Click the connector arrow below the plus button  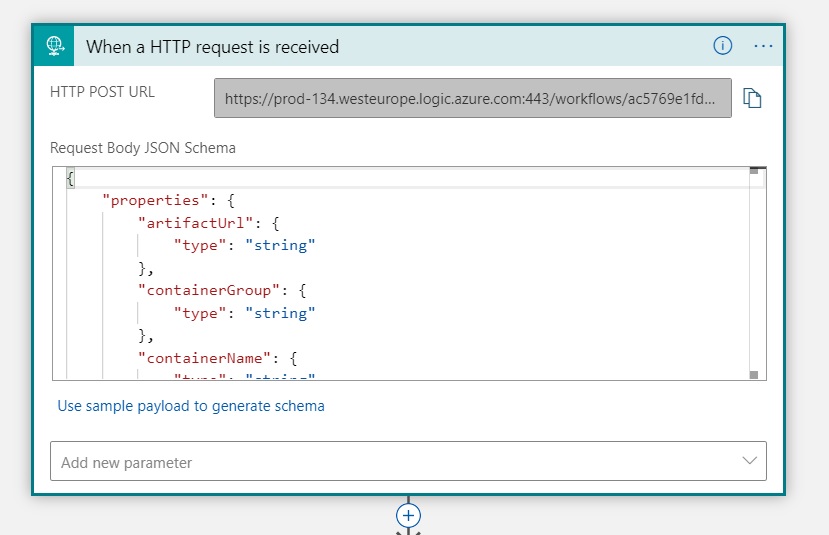pyautogui.click(x=408, y=531)
